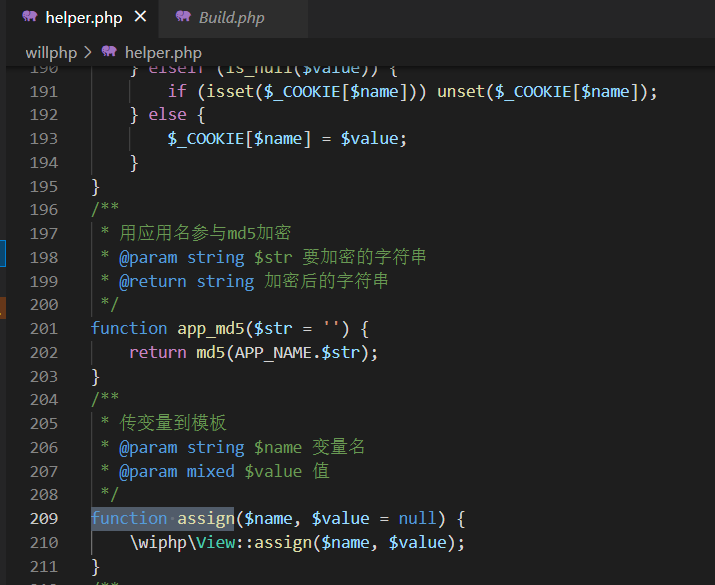Click the highlighted assign function name

pyautogui.click(x=206, y=519)
